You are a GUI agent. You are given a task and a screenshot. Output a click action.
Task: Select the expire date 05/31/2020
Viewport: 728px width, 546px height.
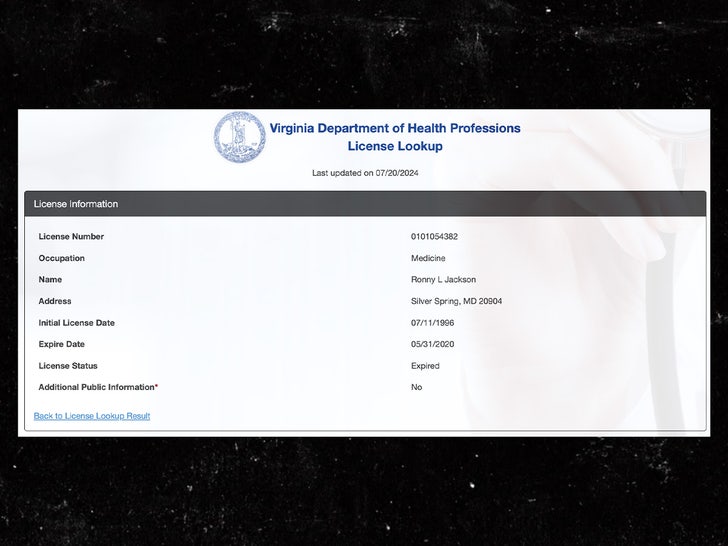[431, 344]
